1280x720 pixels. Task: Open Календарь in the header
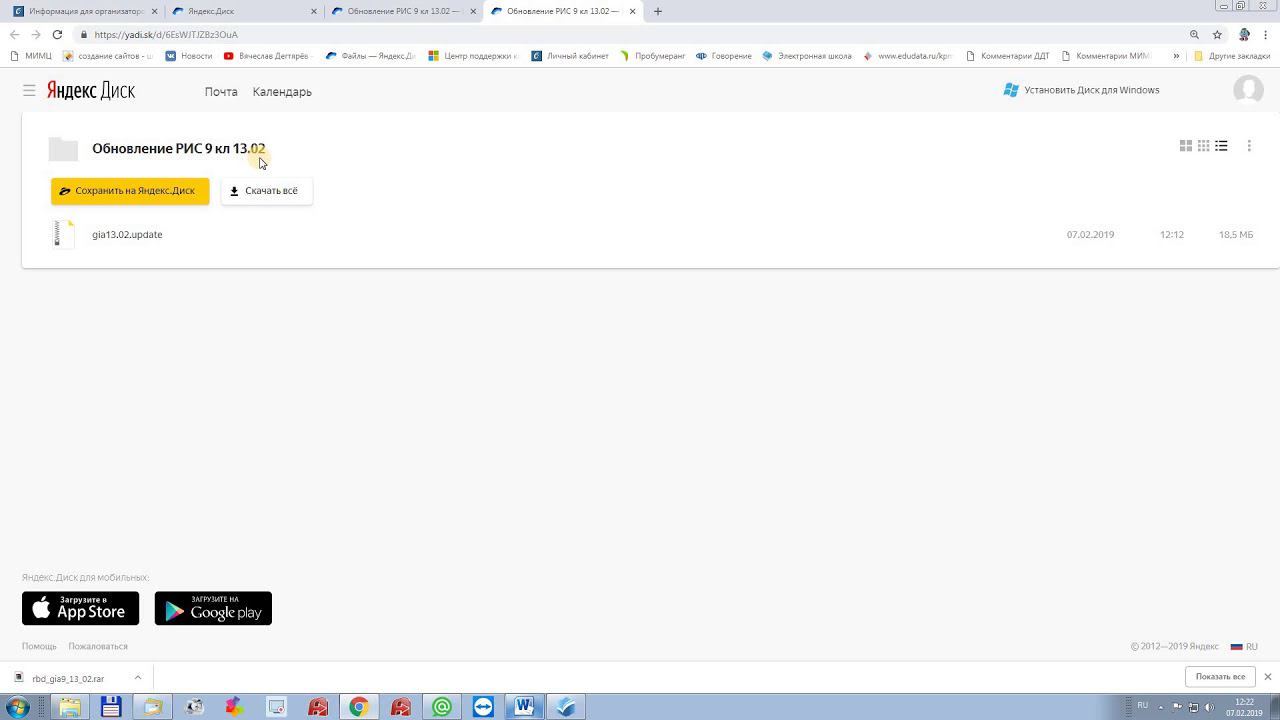coord(282,91)
